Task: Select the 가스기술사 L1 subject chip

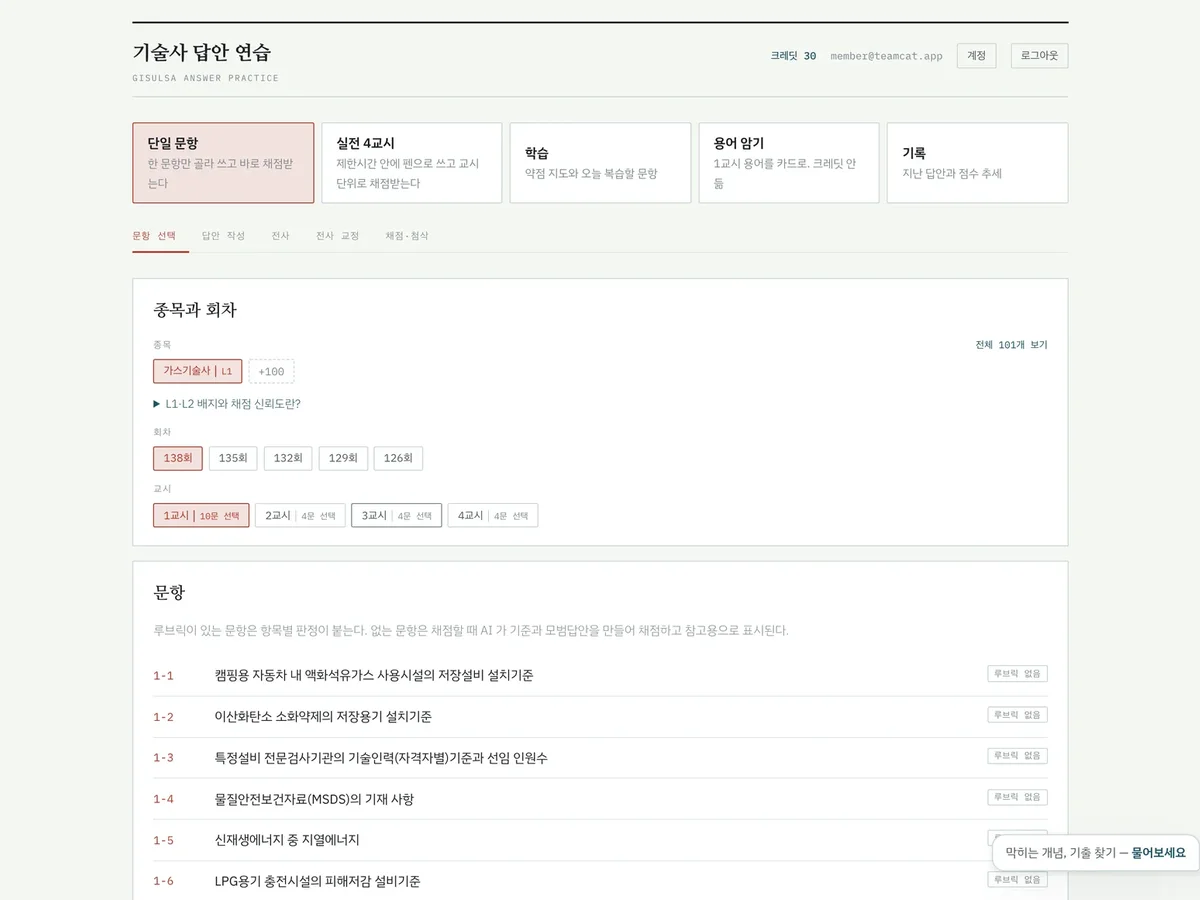Action: 197,371
